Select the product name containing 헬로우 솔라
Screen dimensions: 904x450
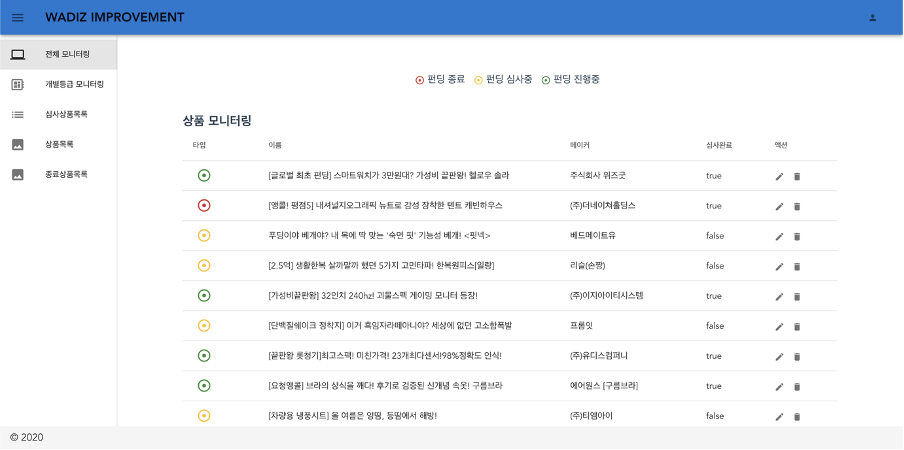(389, 176)
